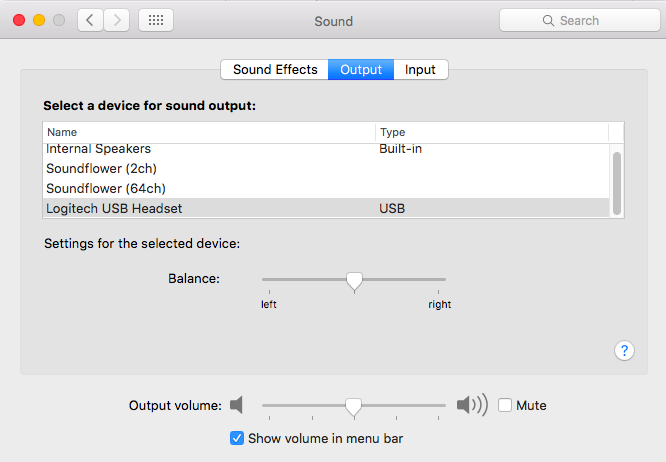Click the loud volume speaker icon
666x462 pixels.
[472, 405]
